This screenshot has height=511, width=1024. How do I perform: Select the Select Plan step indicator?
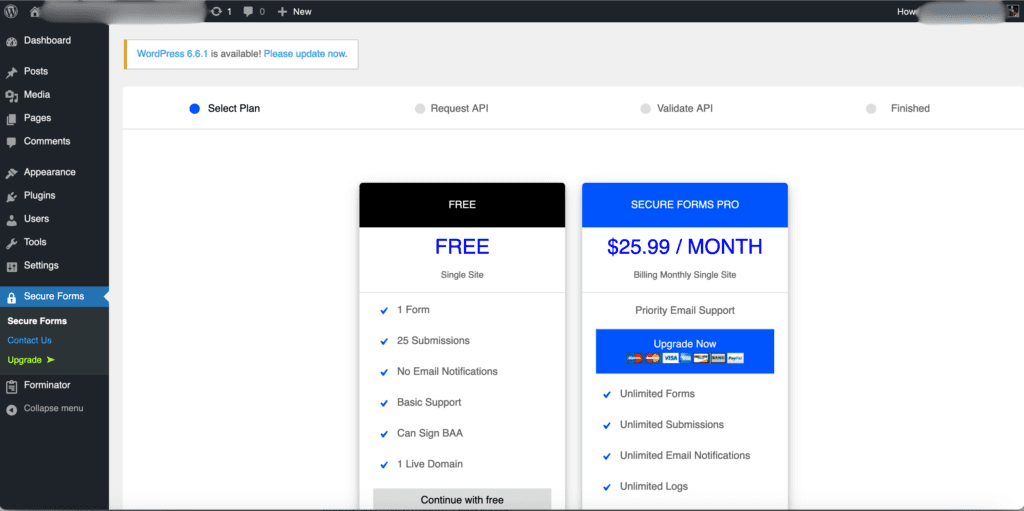tap(195, 108)
